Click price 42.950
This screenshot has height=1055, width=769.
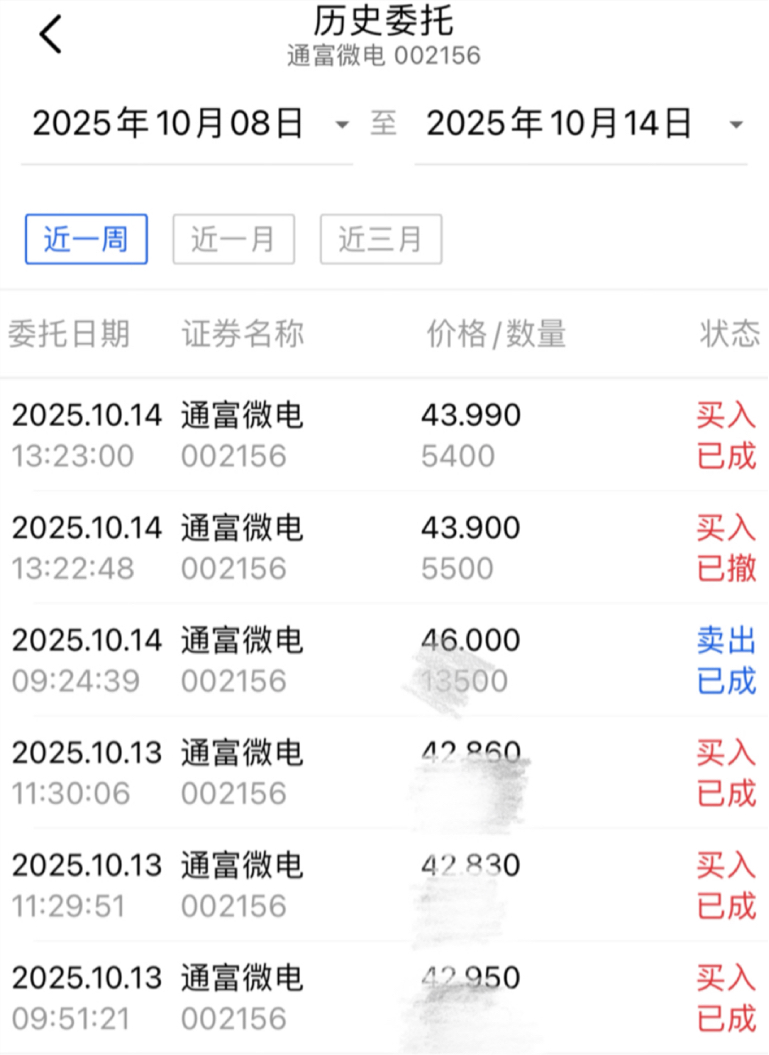click(471, 977)
